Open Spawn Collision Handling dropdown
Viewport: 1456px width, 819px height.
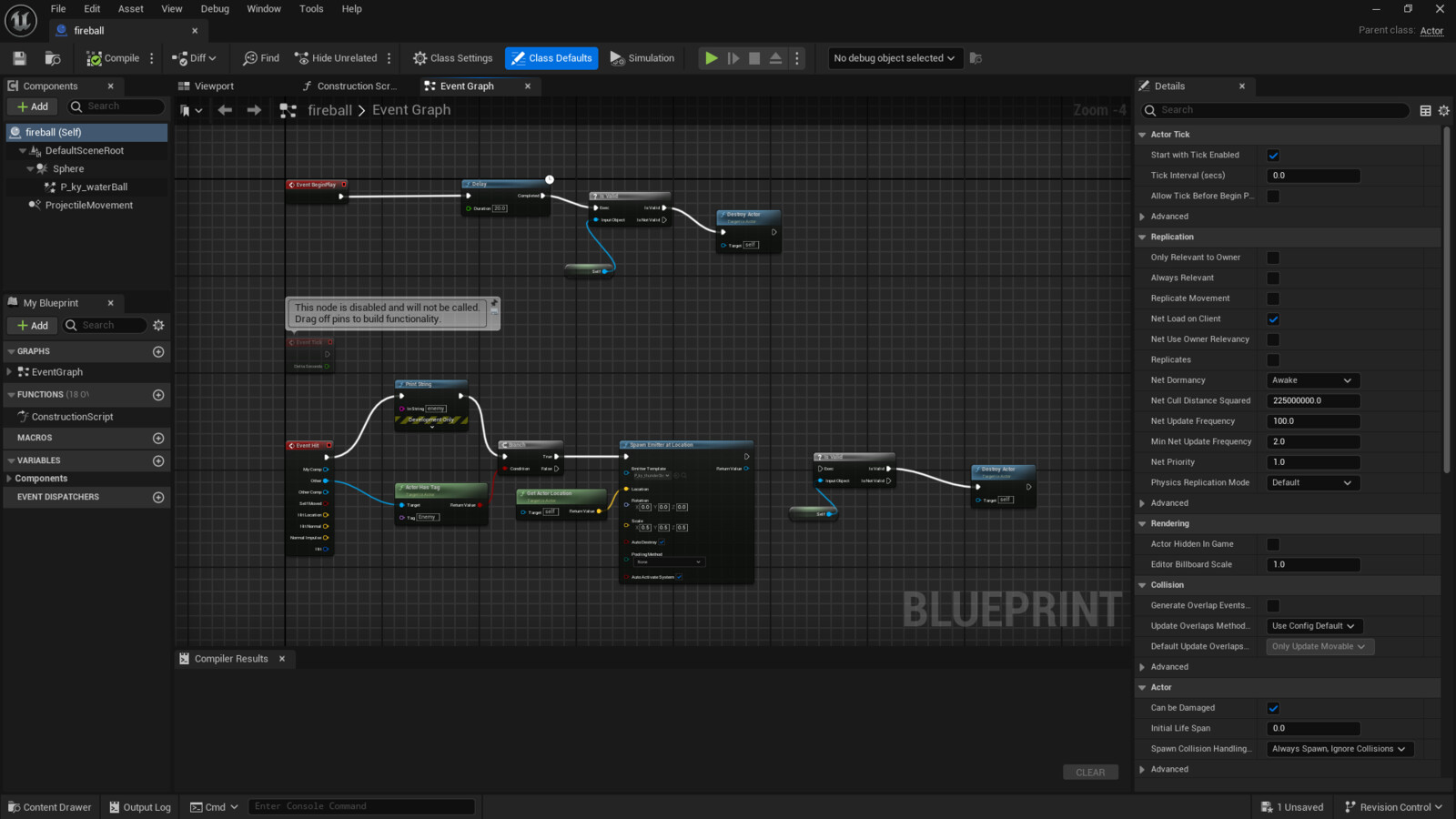click(1340, 749)
